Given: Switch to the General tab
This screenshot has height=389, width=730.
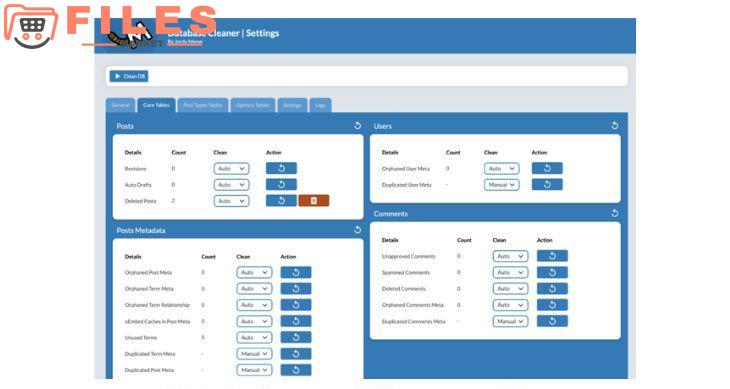Looking at the screenshot, I should [x=121, y=105].
